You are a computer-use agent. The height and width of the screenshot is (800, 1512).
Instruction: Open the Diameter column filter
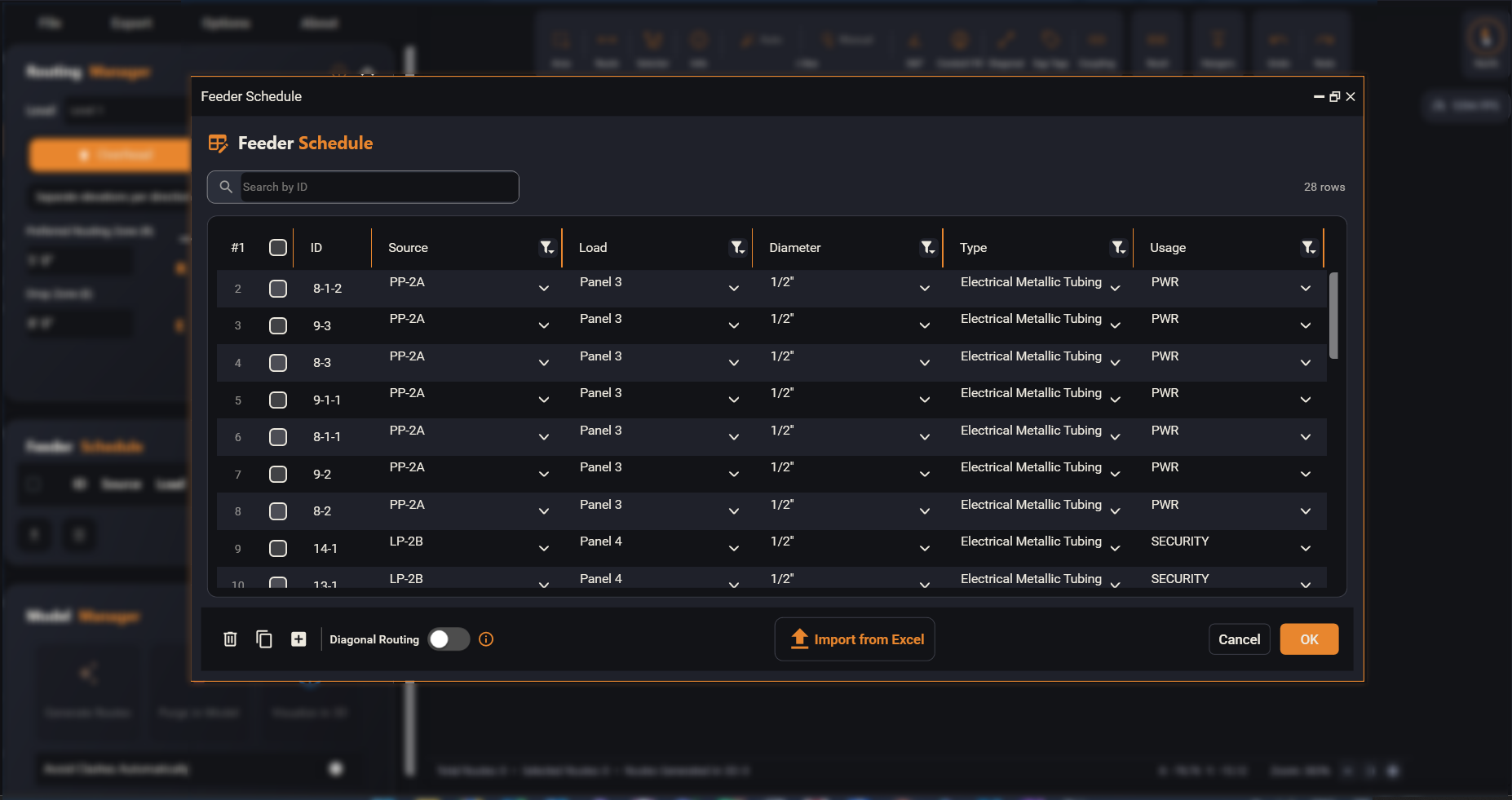click(x=928, y=247)
